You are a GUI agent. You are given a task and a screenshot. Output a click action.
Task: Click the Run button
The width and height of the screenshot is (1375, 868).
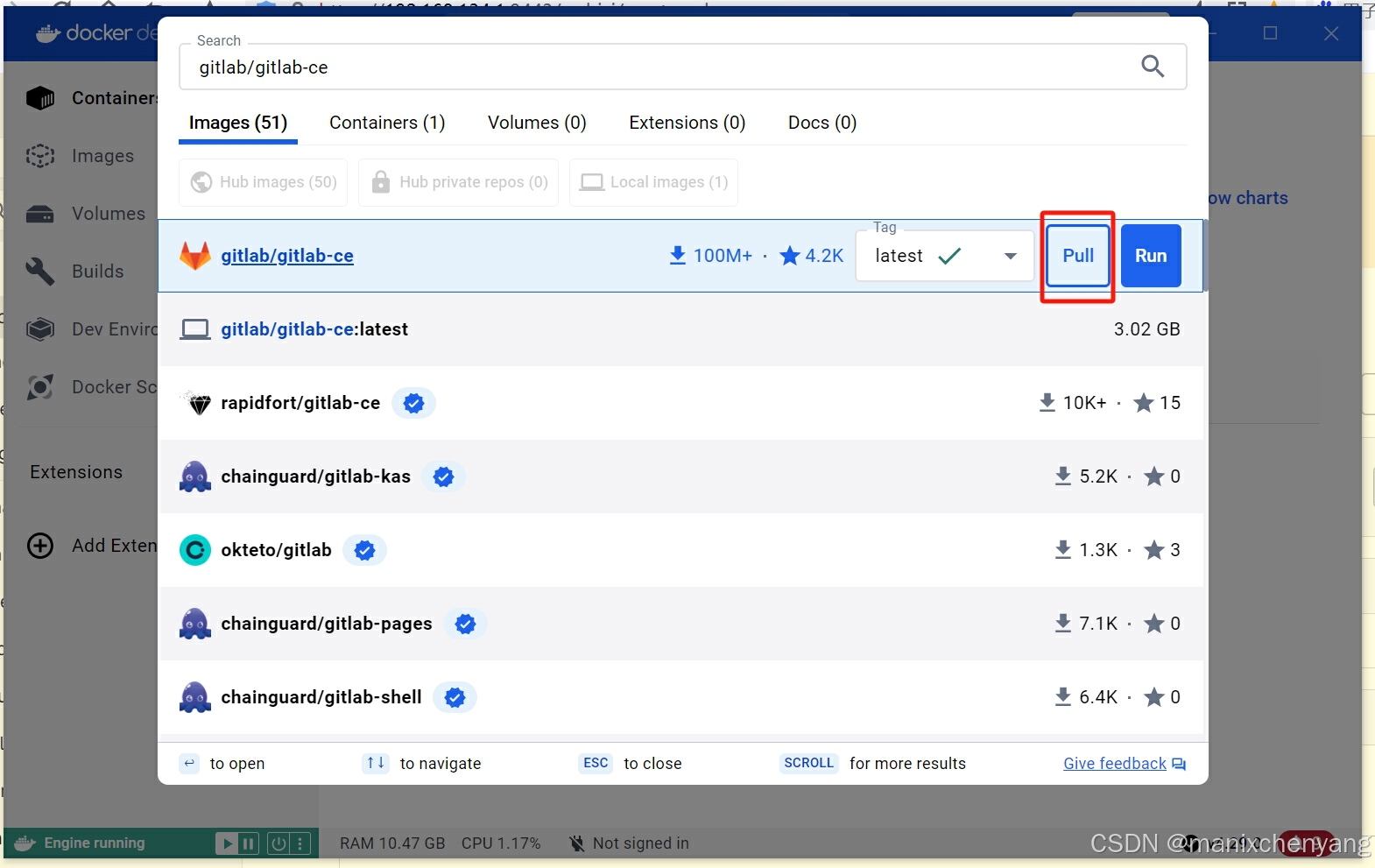pyautogui.click(x=1151, y=256)
